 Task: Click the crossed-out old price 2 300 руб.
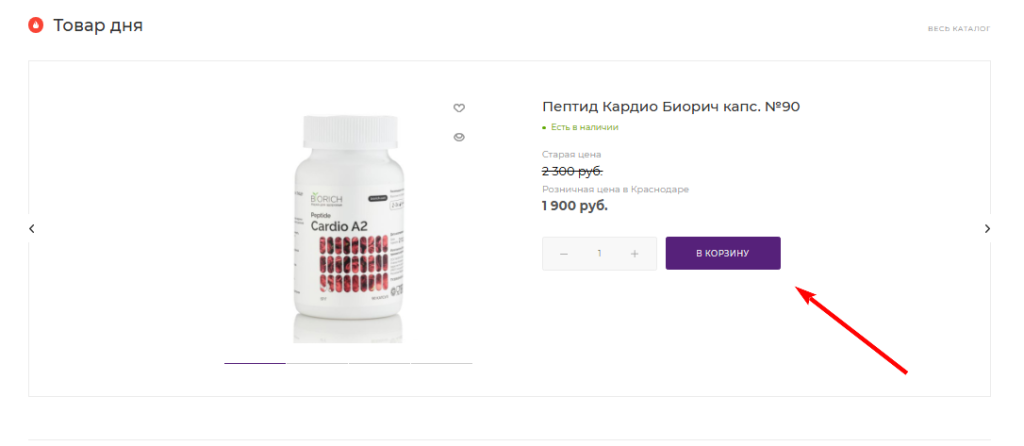[x=572, y=171]
